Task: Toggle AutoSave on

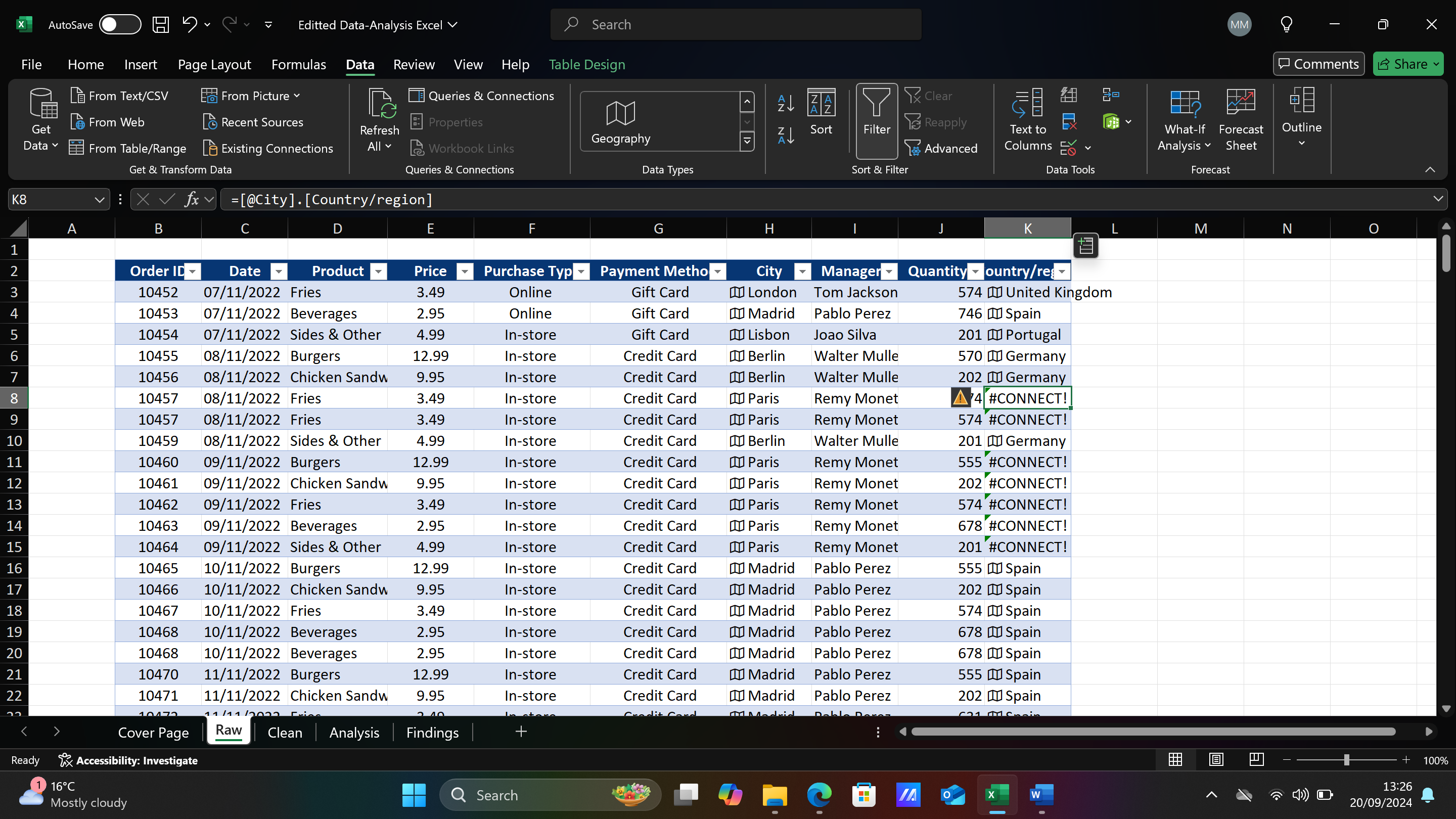Action: pos(119,24)
